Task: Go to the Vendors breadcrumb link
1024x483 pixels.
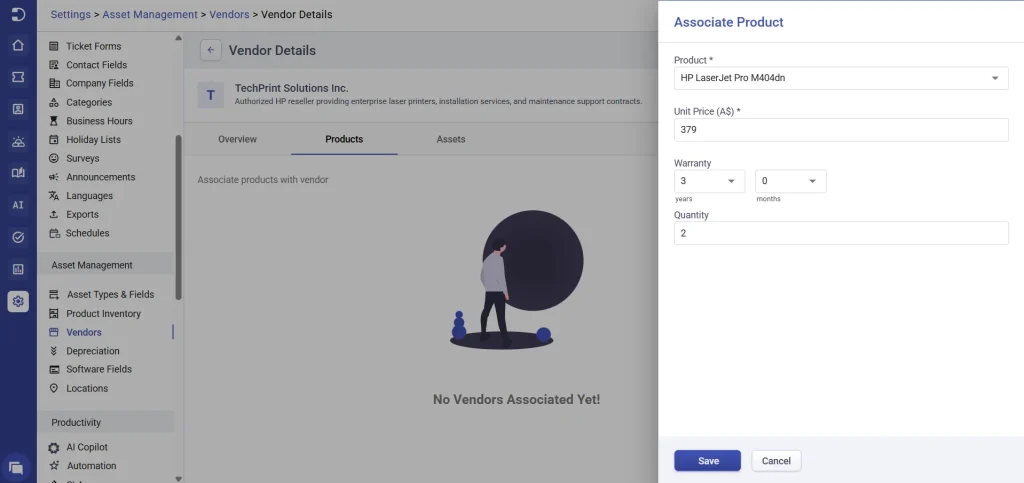Action: [x=229, y=14]
